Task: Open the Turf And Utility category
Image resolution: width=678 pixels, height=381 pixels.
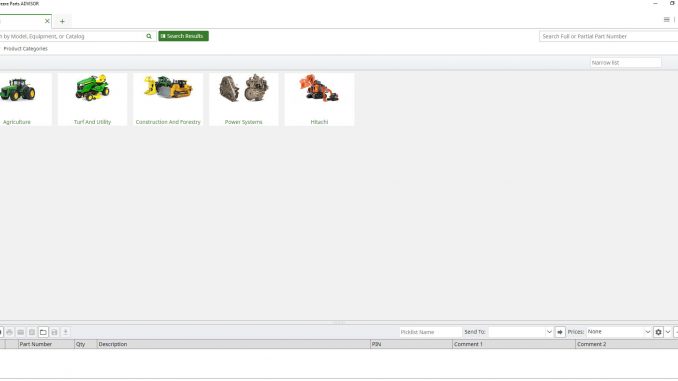Action: [x=92, y=99]
